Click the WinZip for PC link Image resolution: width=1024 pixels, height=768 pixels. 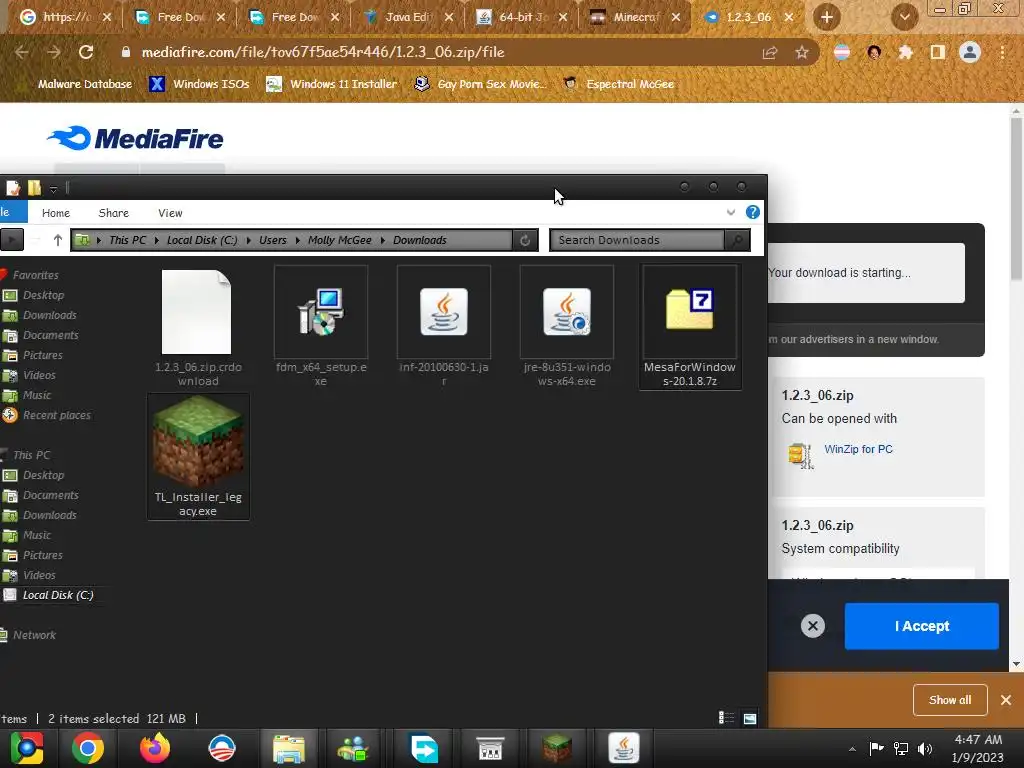(858, 449)
